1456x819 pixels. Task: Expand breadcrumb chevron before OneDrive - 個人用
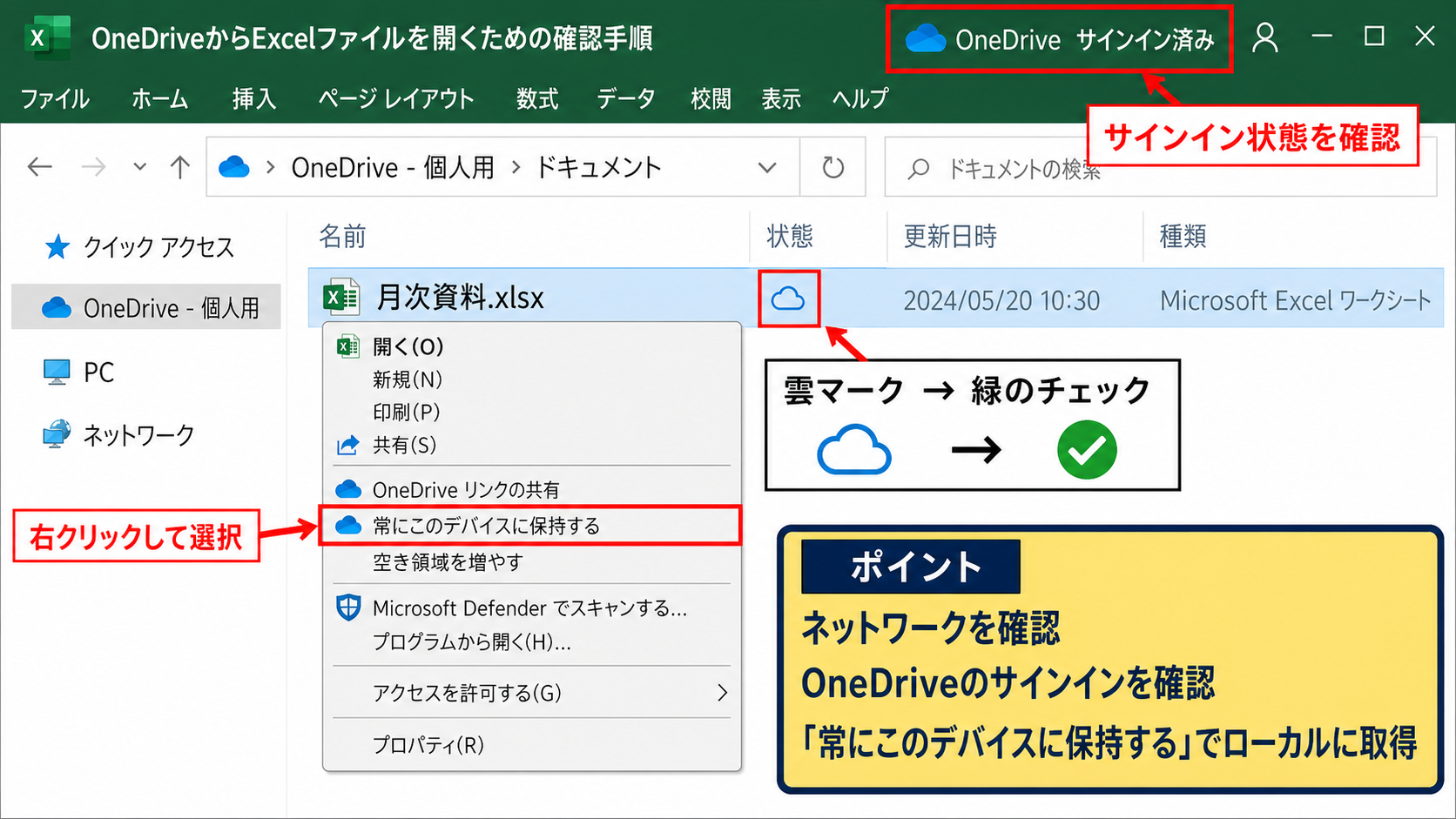pos(271,167)
